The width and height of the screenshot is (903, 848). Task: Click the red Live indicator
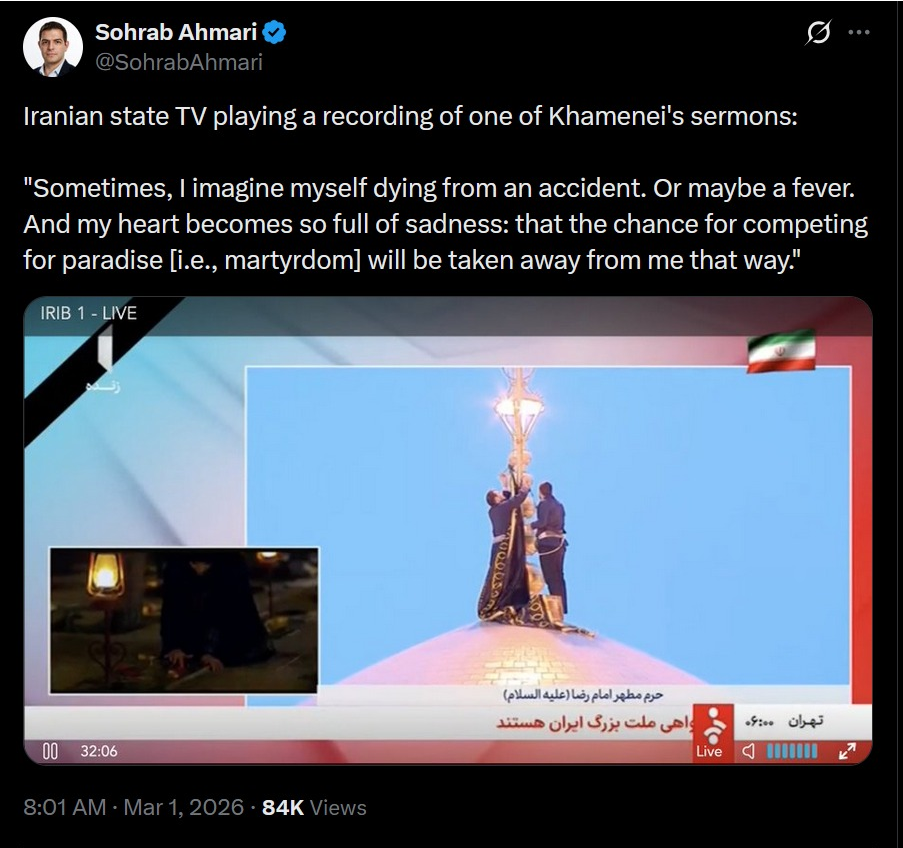point(709,751)
